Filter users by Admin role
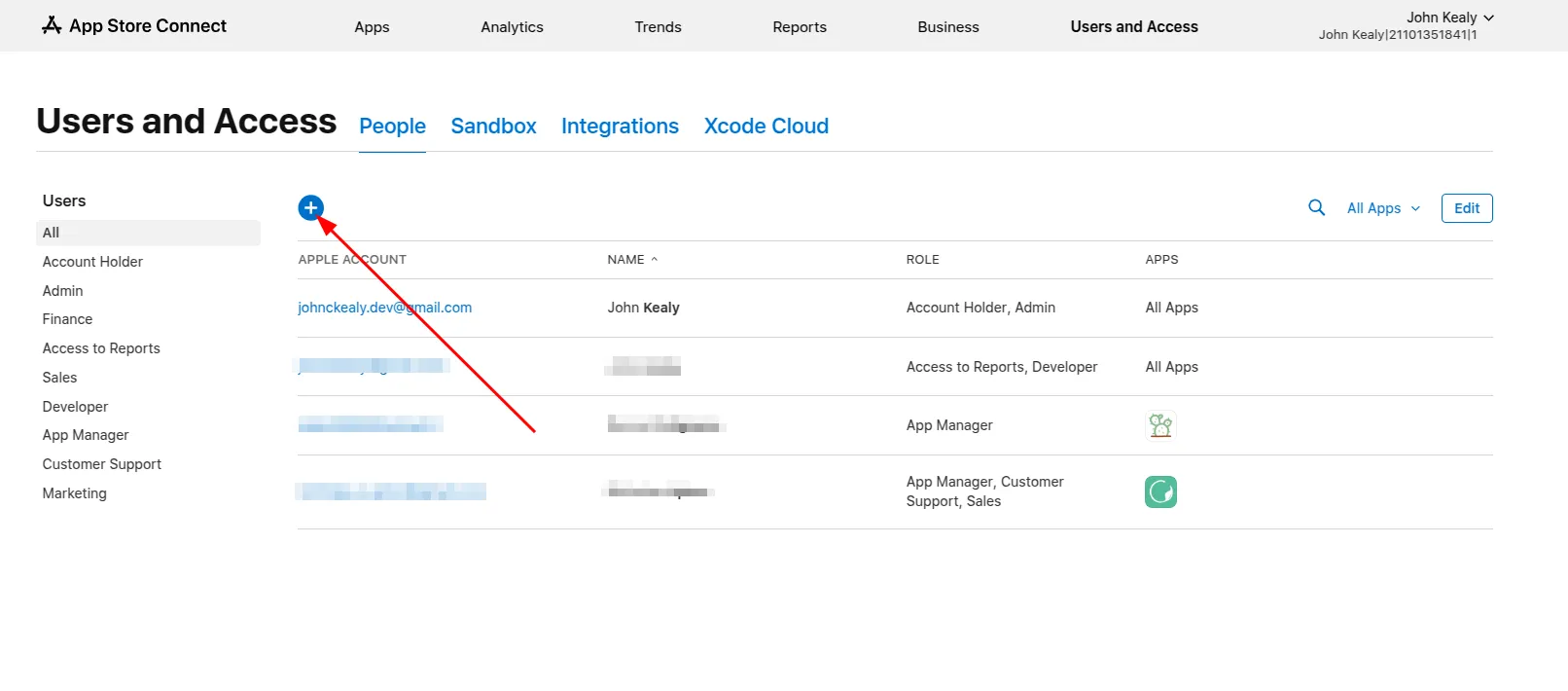 [x=62, y=291]
